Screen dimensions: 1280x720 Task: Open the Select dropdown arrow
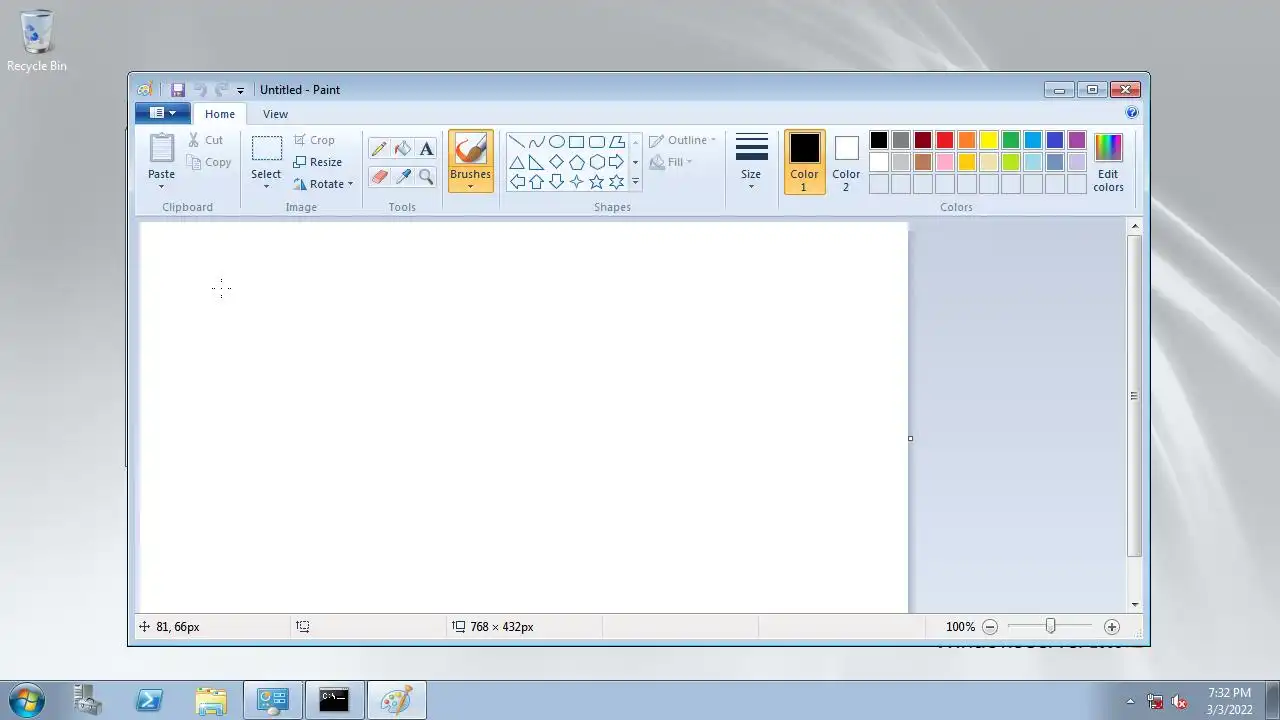266,187
